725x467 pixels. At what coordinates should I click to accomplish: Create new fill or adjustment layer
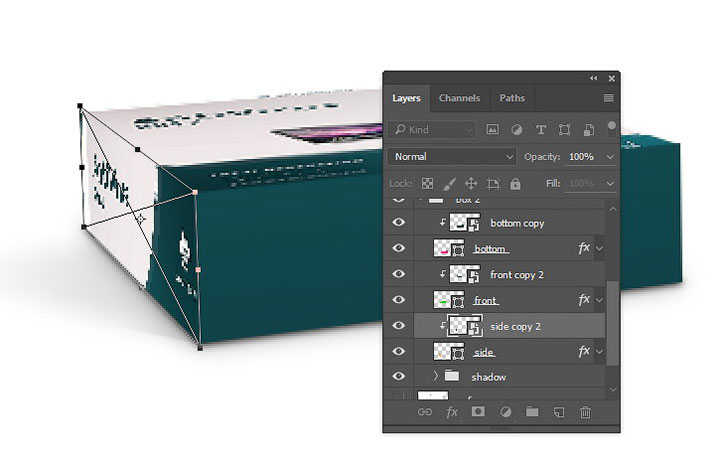[505, 412]
